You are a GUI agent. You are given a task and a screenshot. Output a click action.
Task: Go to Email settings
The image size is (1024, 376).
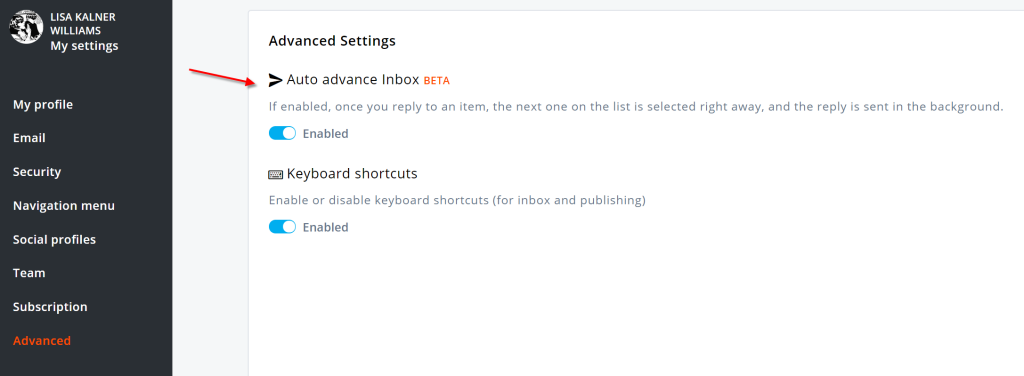[x=29, y=138]
